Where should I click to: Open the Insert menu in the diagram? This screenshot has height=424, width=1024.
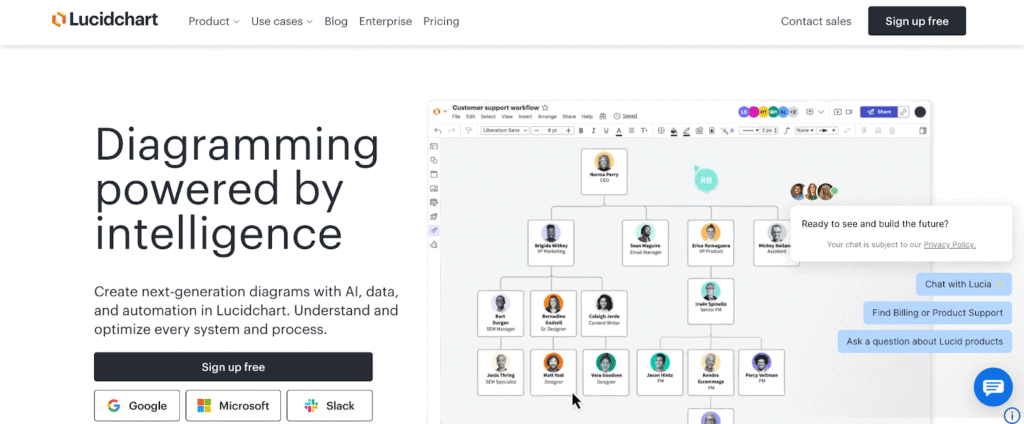(525, 116)
